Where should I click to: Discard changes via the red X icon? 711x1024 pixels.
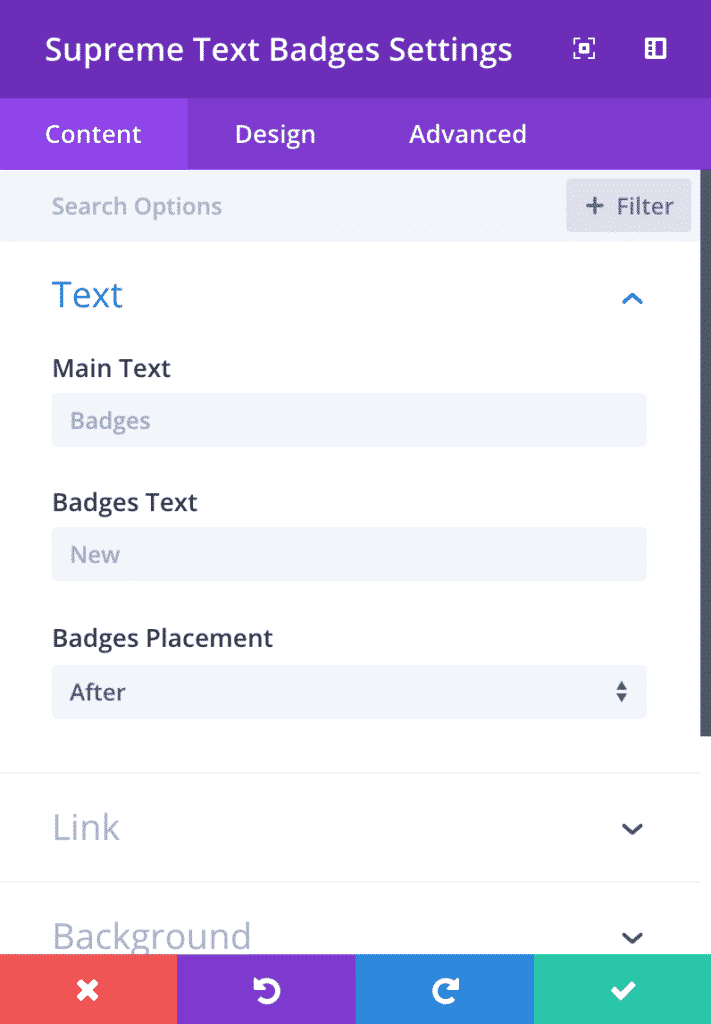88,989
